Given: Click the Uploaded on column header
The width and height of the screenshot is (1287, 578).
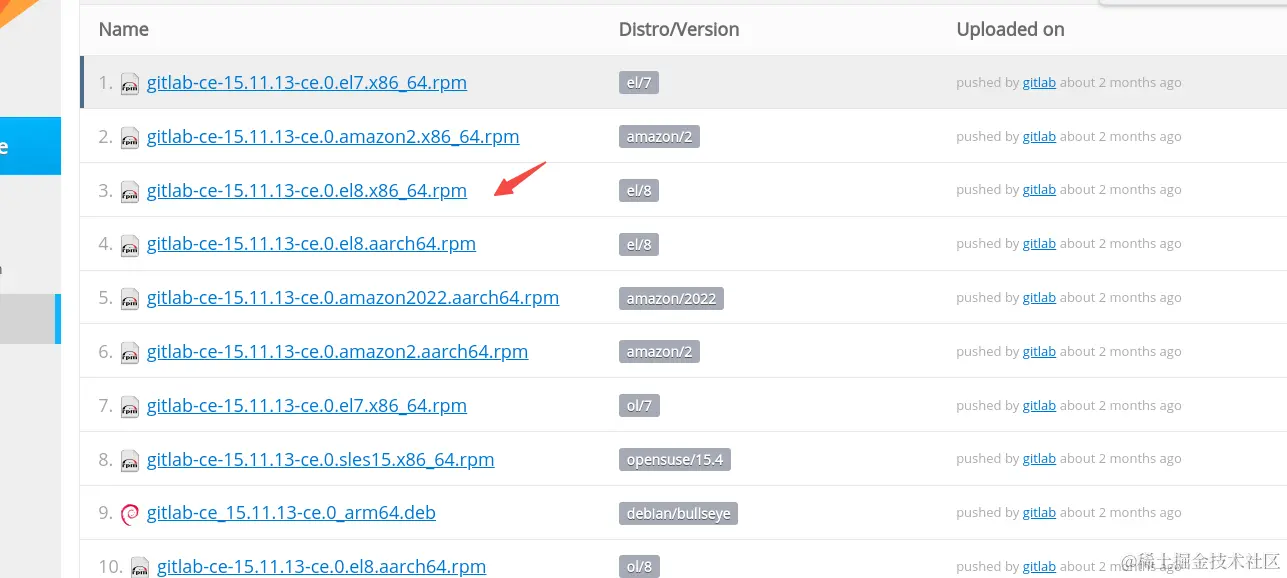Looking at the screenshot, I should pos(1010,30).
